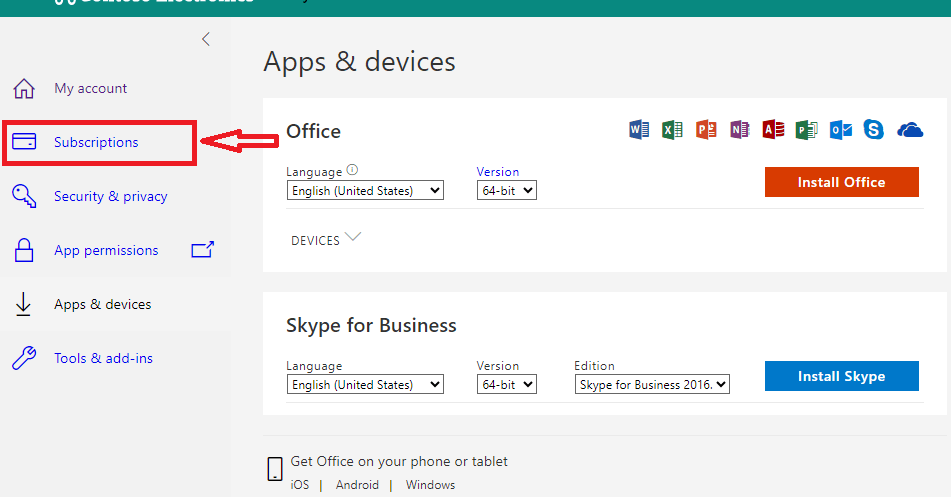Click the OneDrive cloud icon
951x497 pixels.
click(x=910, y=130)
